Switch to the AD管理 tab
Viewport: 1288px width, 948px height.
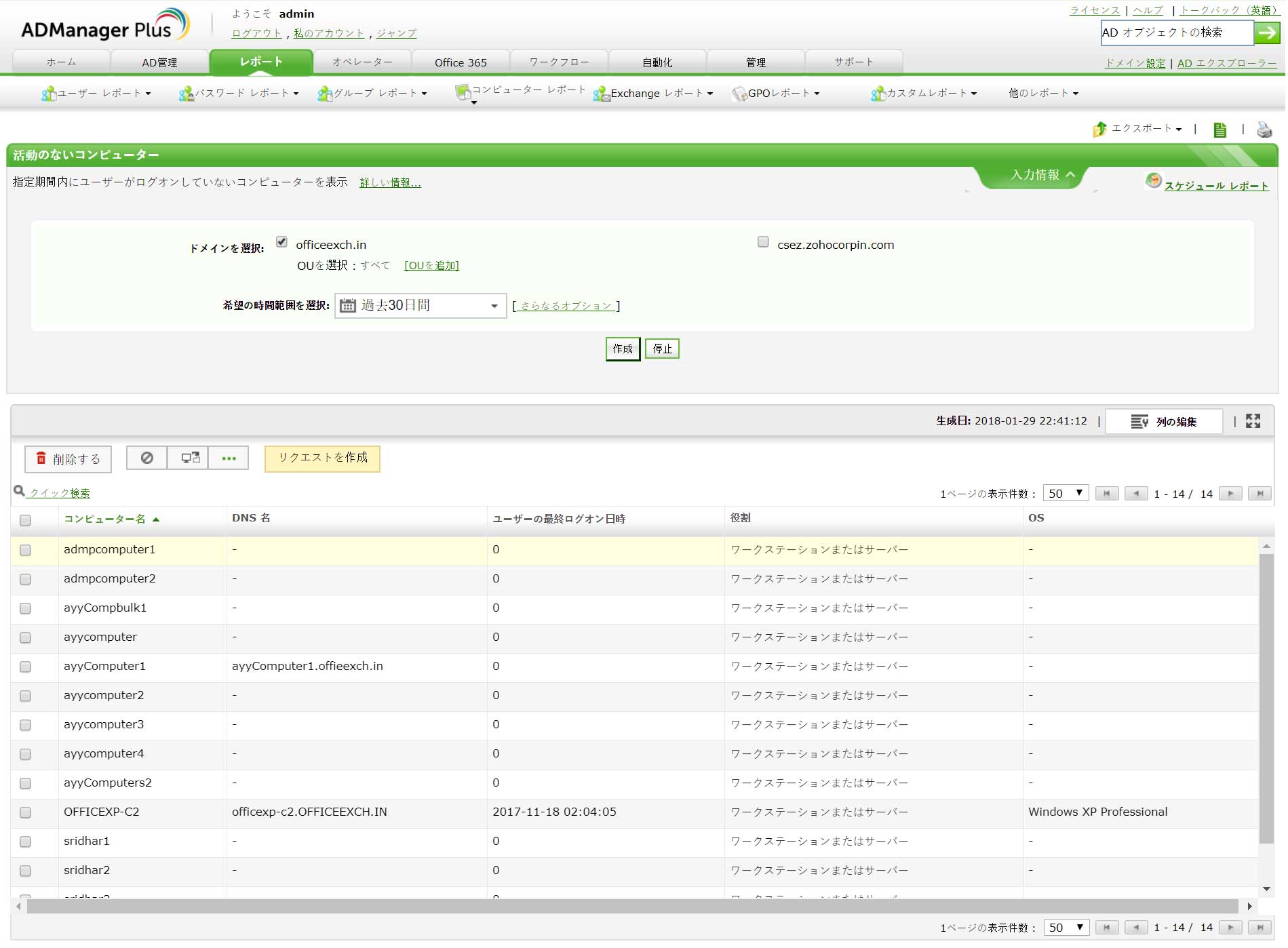click(x=160, y=63)
